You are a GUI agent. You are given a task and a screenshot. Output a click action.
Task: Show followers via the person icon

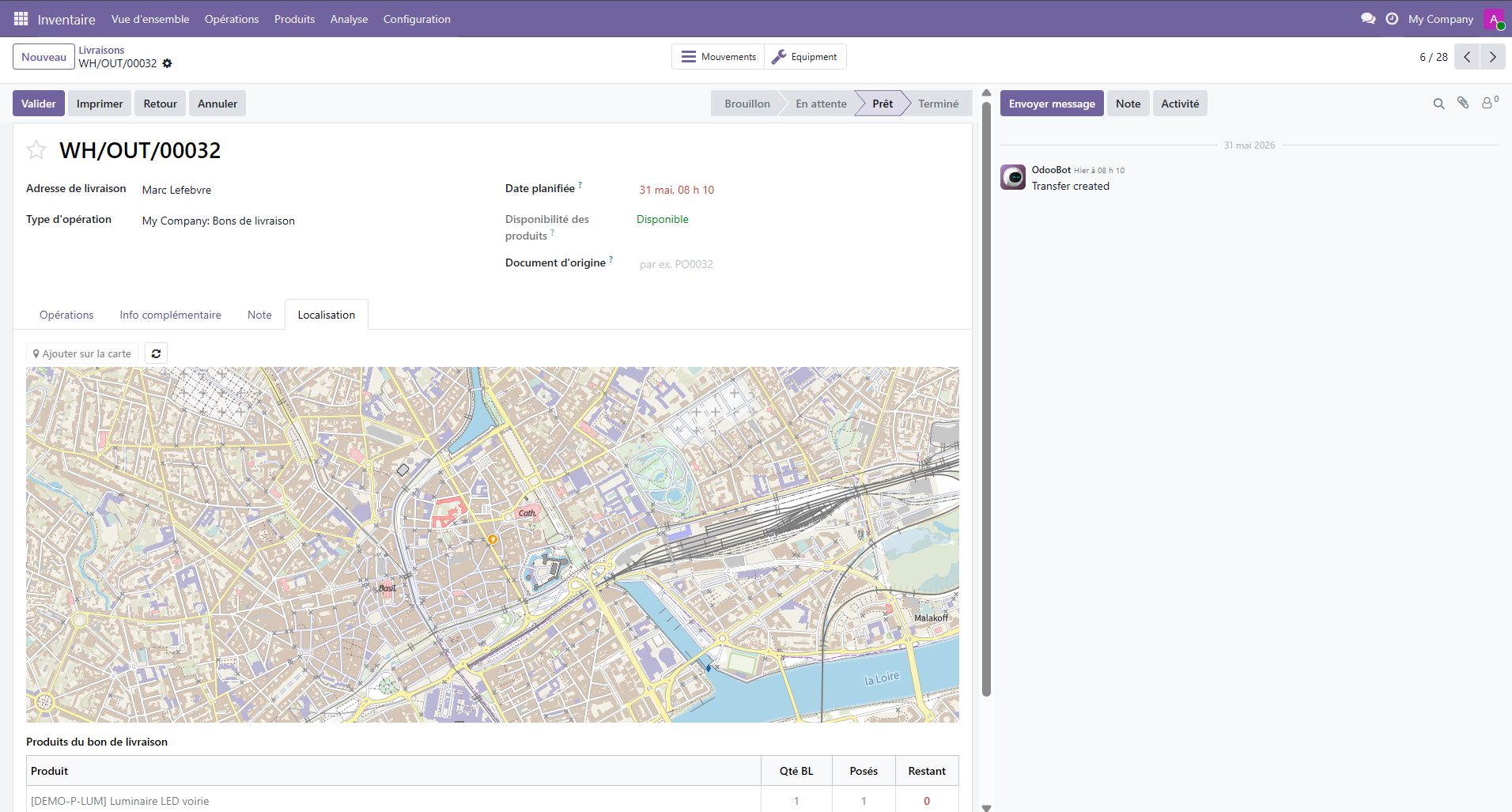point(1490,104)
